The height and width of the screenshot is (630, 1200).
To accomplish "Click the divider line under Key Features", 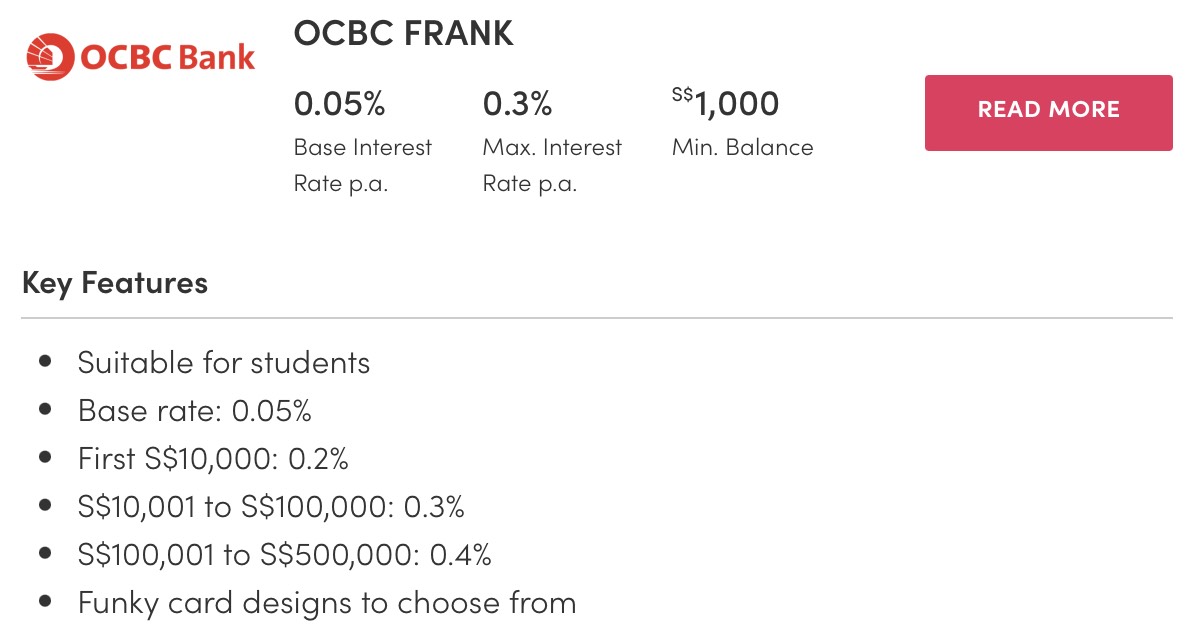I will pos(596,318).
